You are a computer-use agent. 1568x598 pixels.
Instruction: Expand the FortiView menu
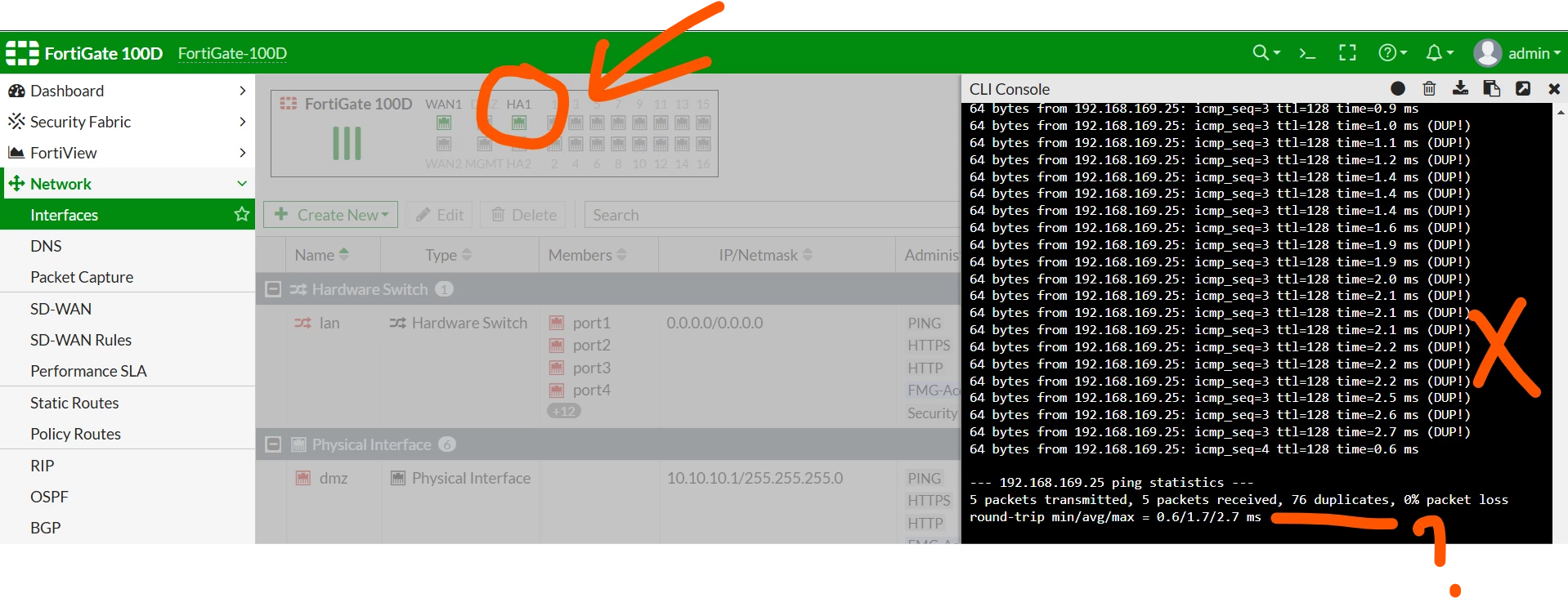tap(242, 153)
